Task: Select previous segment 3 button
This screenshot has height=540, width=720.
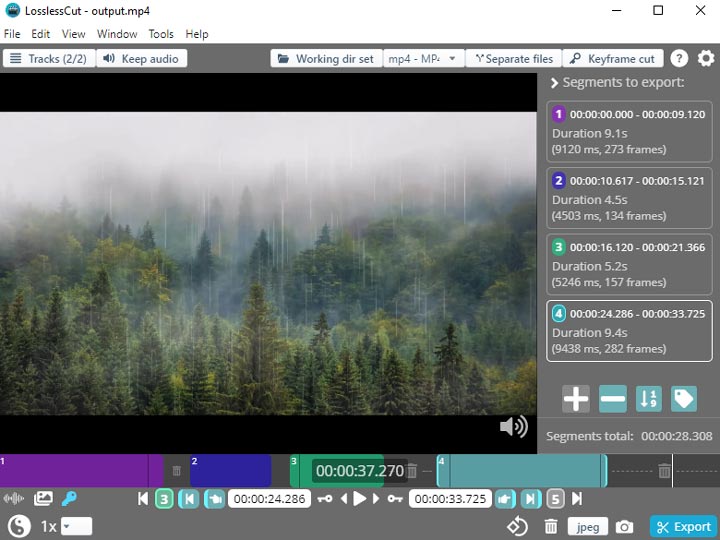Action: point(164,499)
